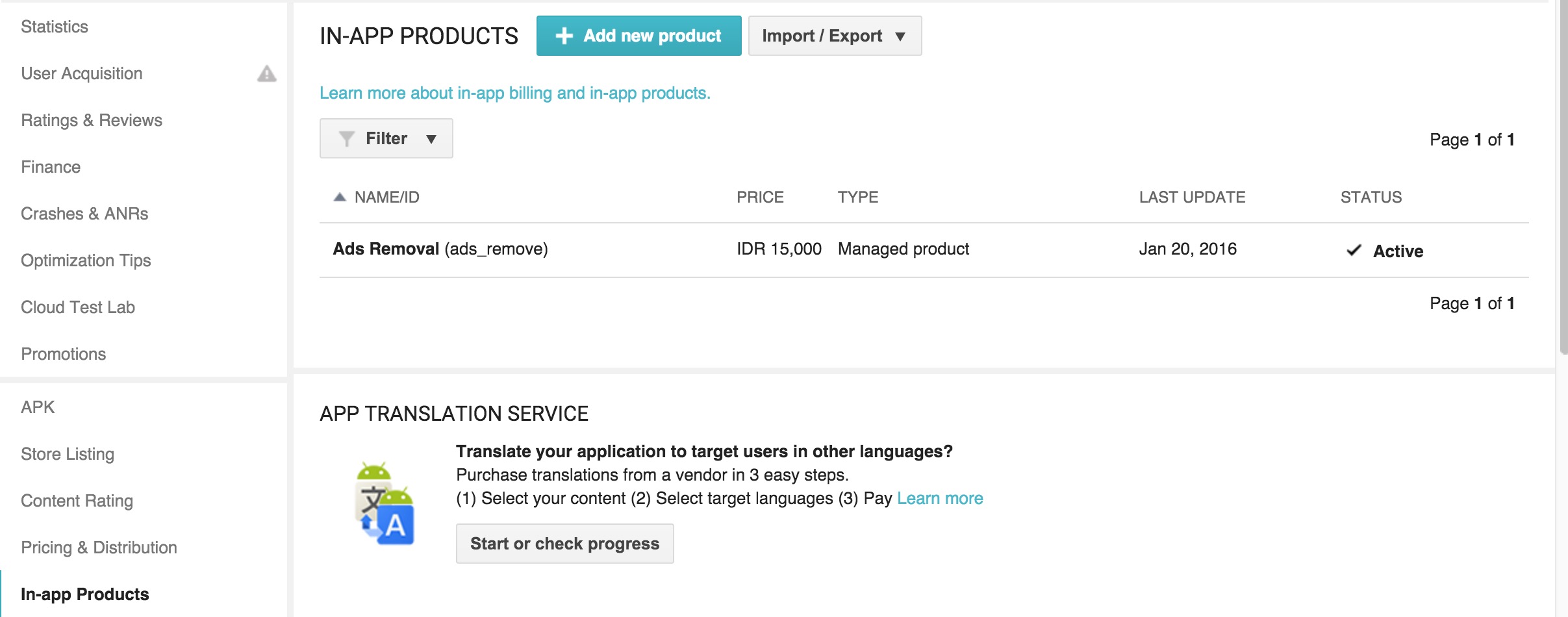Screen dimensions: 1568x617
Task: Open the Ads Removal product
Action: [386, 249]
